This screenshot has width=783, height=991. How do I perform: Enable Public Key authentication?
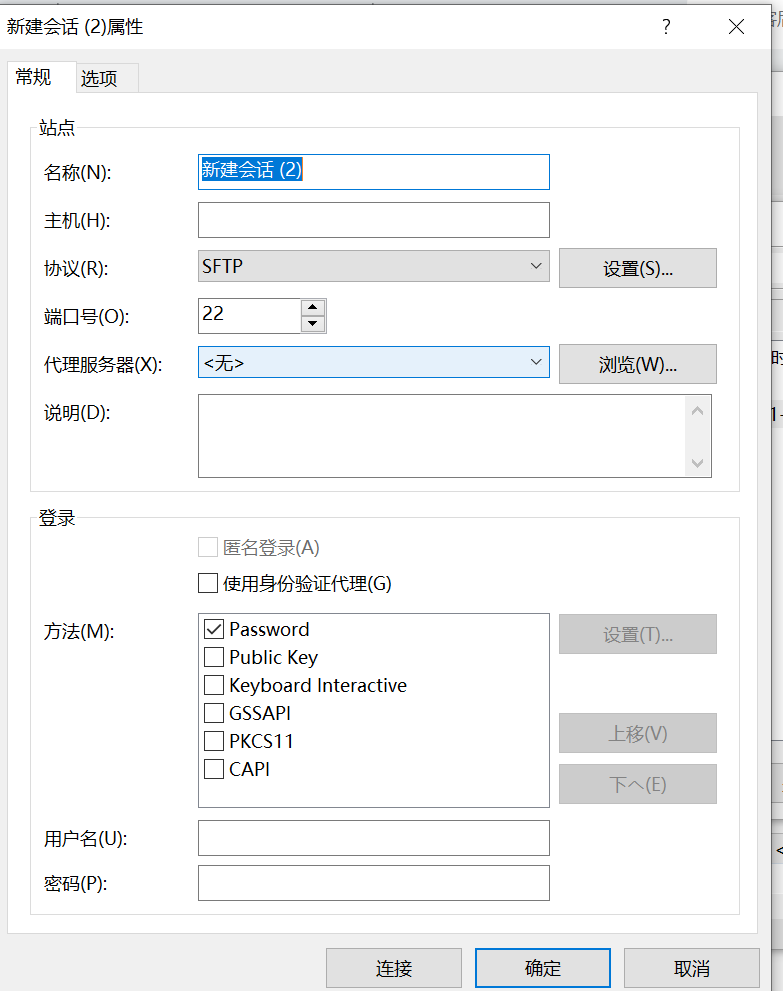point(211,657)
